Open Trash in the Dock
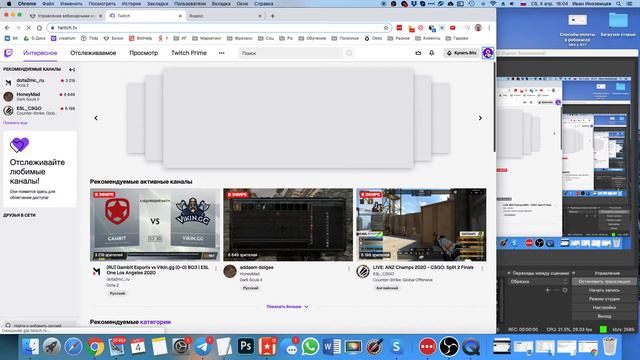Image resolution: width=640 pixels, height=360 pixels. point(610,346)
